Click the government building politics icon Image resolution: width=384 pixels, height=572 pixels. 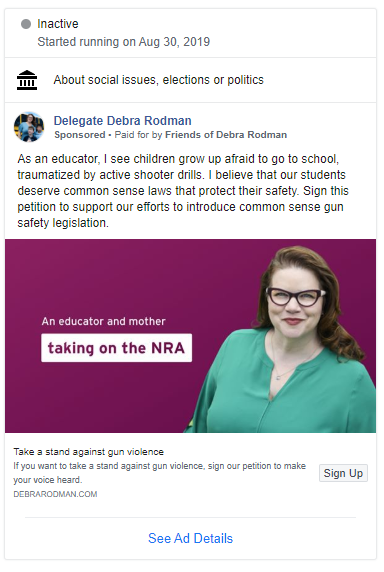point(27,80)
